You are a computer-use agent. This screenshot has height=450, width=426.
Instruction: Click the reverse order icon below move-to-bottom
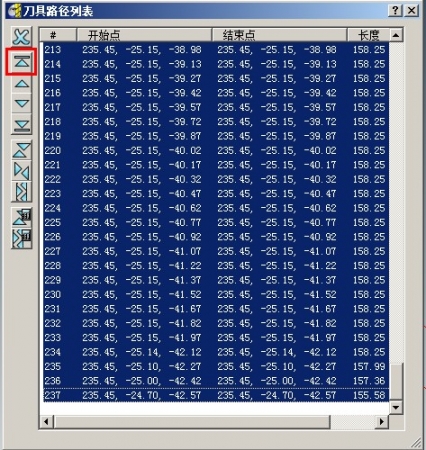click(22, 150)
